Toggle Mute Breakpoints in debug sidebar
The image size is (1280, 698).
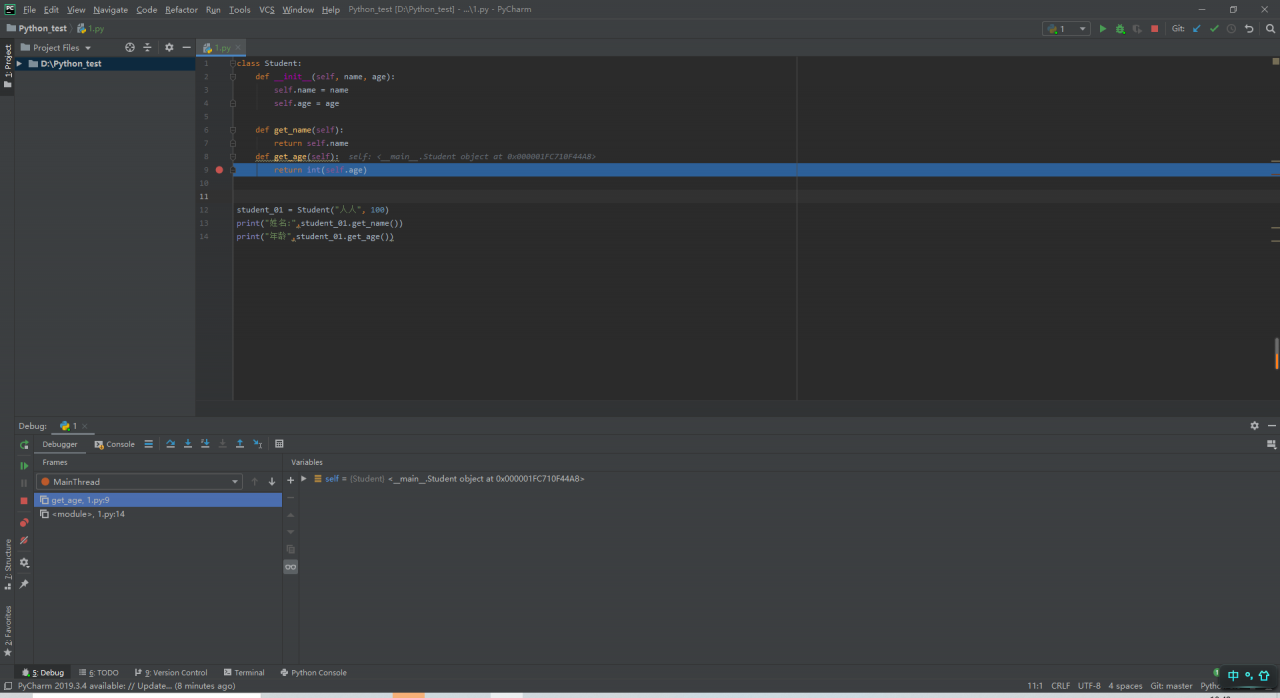[x=24, y=540]
